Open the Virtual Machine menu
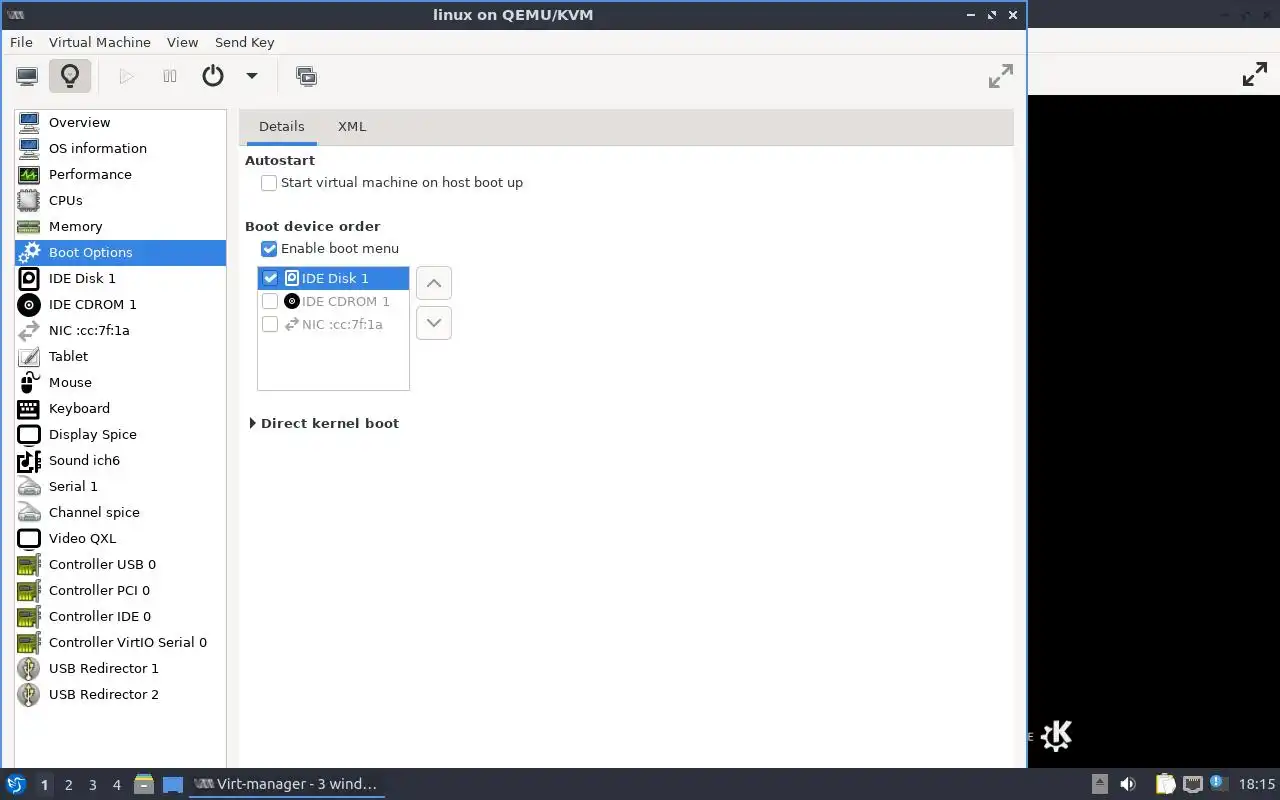Viewport: 1280px width, 800px height. pyautogui.click(x=100, y=42)
